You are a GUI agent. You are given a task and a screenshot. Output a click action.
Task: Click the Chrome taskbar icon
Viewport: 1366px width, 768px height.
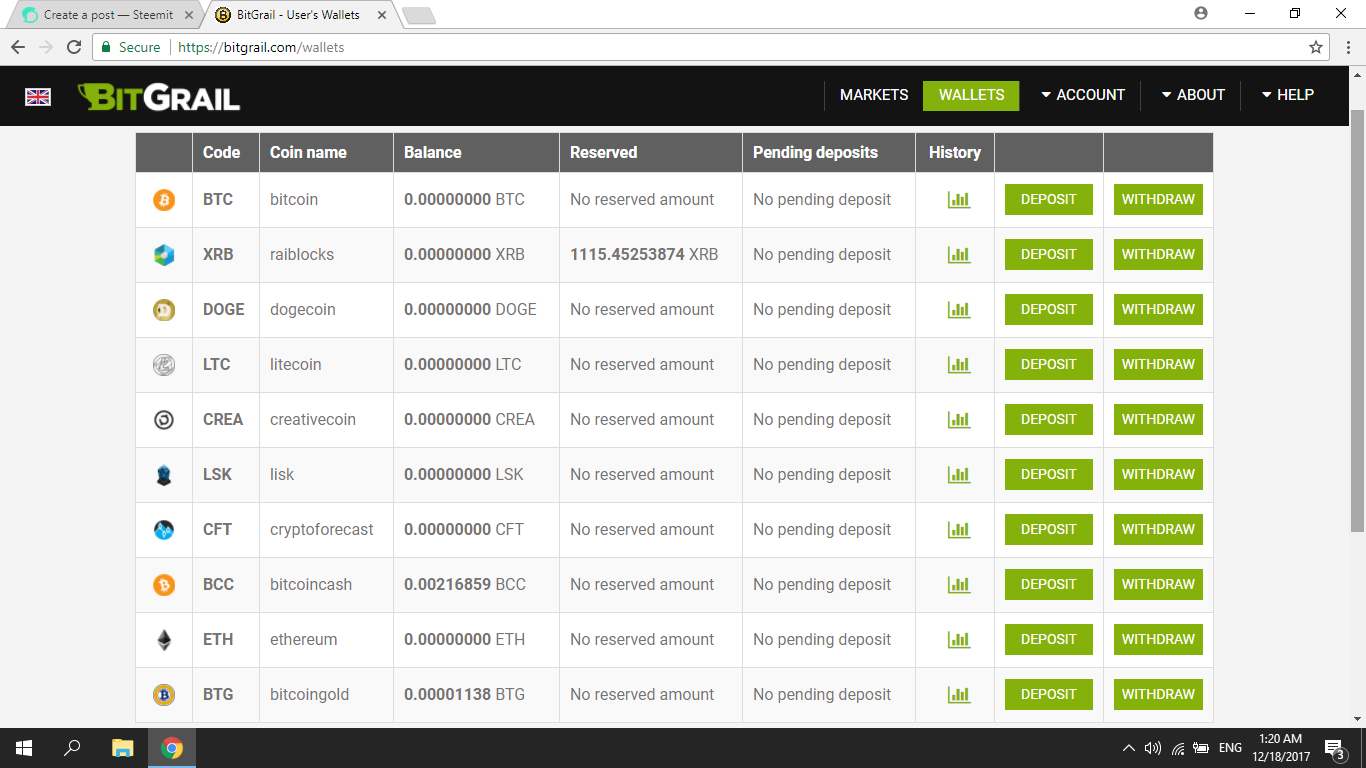(x=172, y=748)
